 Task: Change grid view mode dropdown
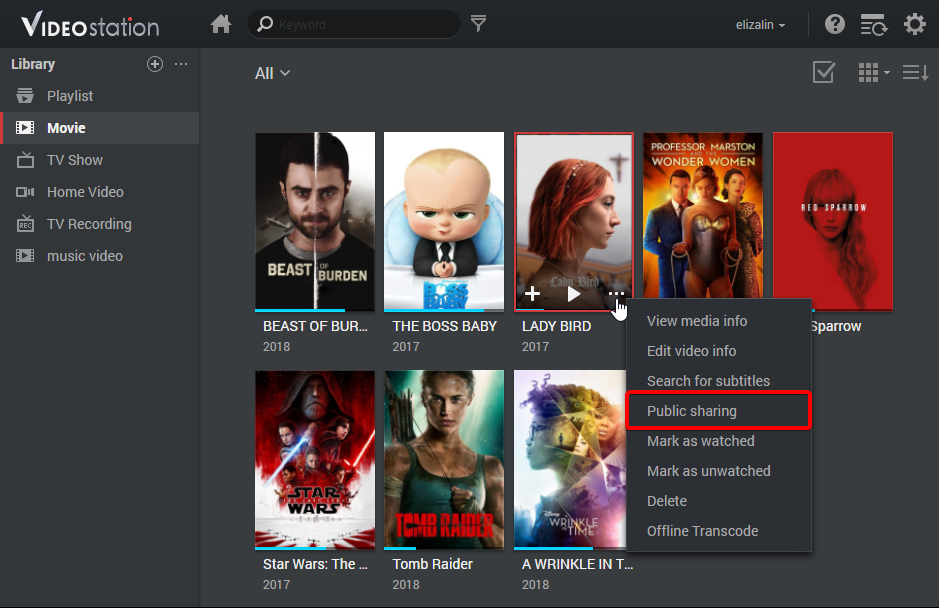[874, 72]
